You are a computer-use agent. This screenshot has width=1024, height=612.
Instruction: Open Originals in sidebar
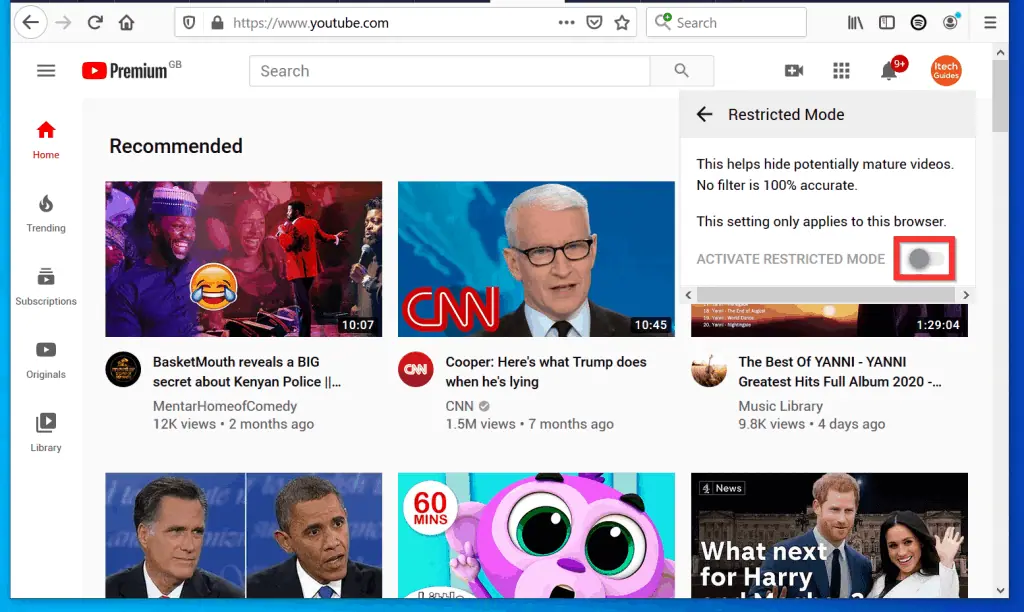click(x=46, y=360)
